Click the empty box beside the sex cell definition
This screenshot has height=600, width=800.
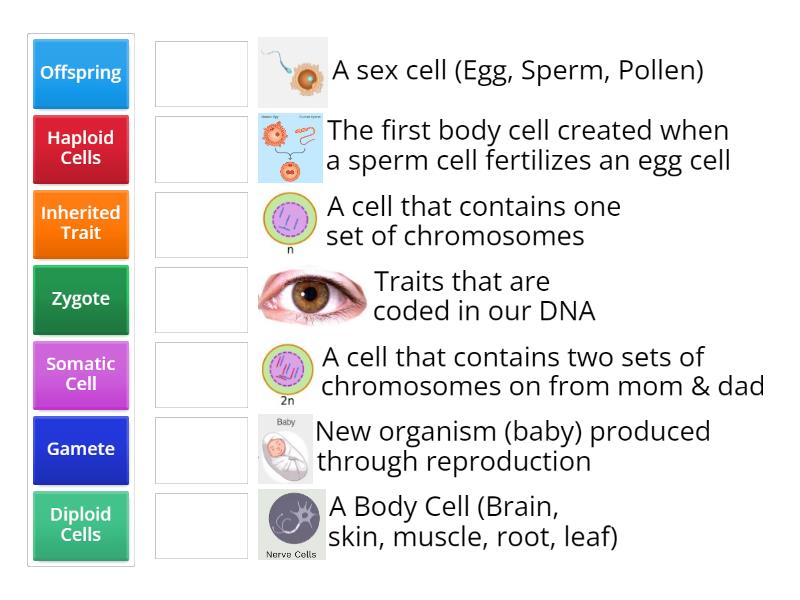tap(200, 72)
